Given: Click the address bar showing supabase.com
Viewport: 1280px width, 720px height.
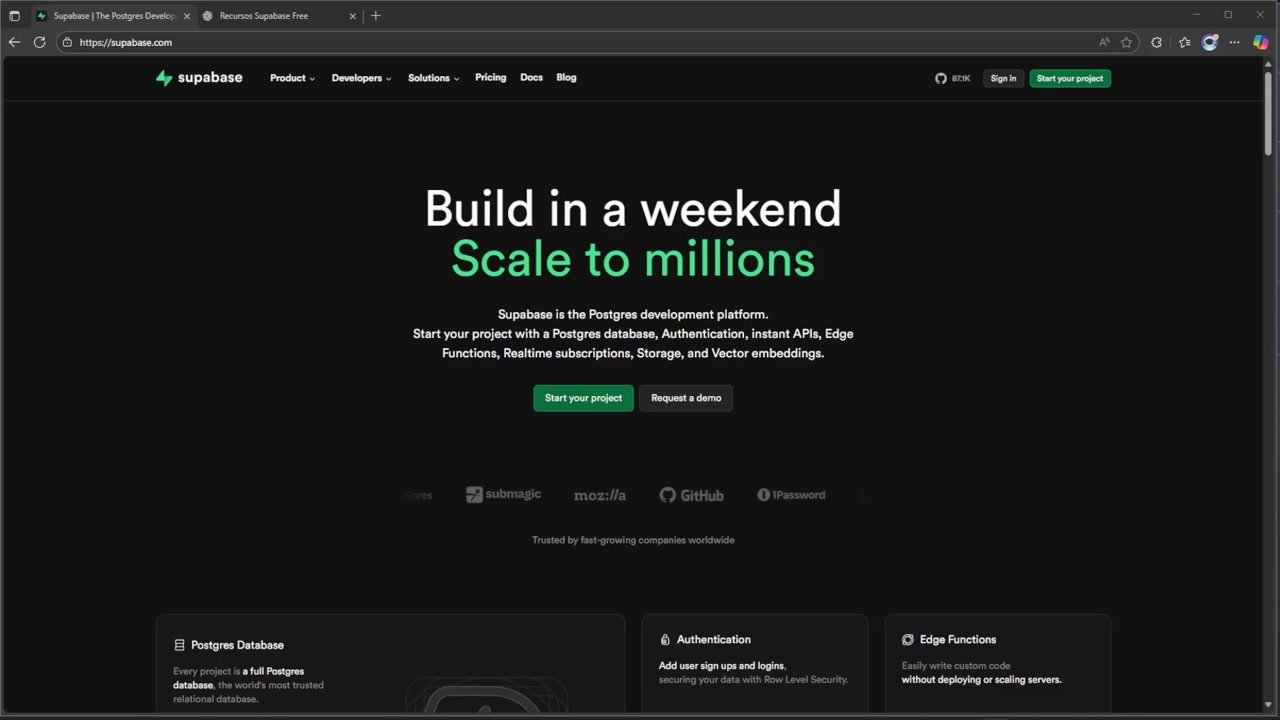Looking at the screenshot, I should [x=580, y=42].
